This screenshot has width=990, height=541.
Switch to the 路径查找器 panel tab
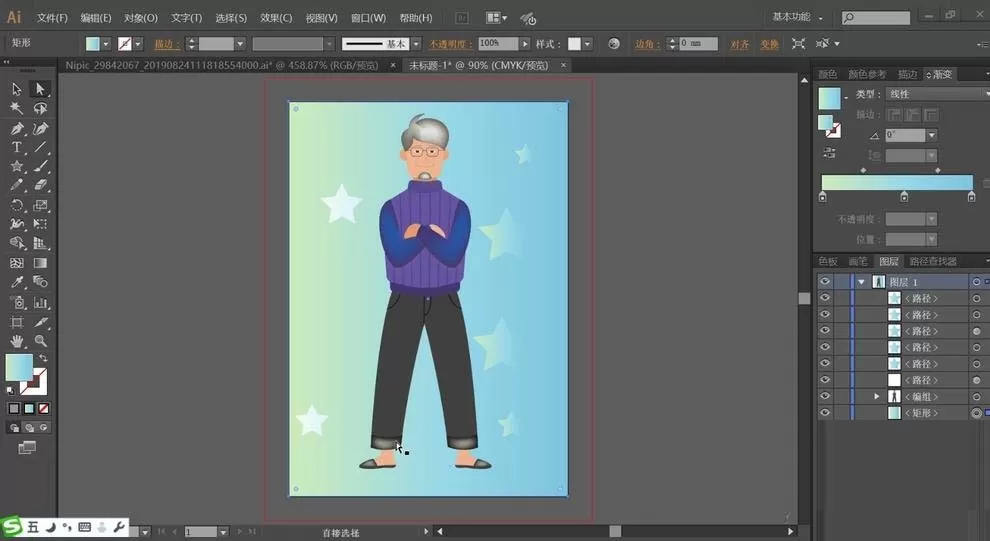coord(933,261)
